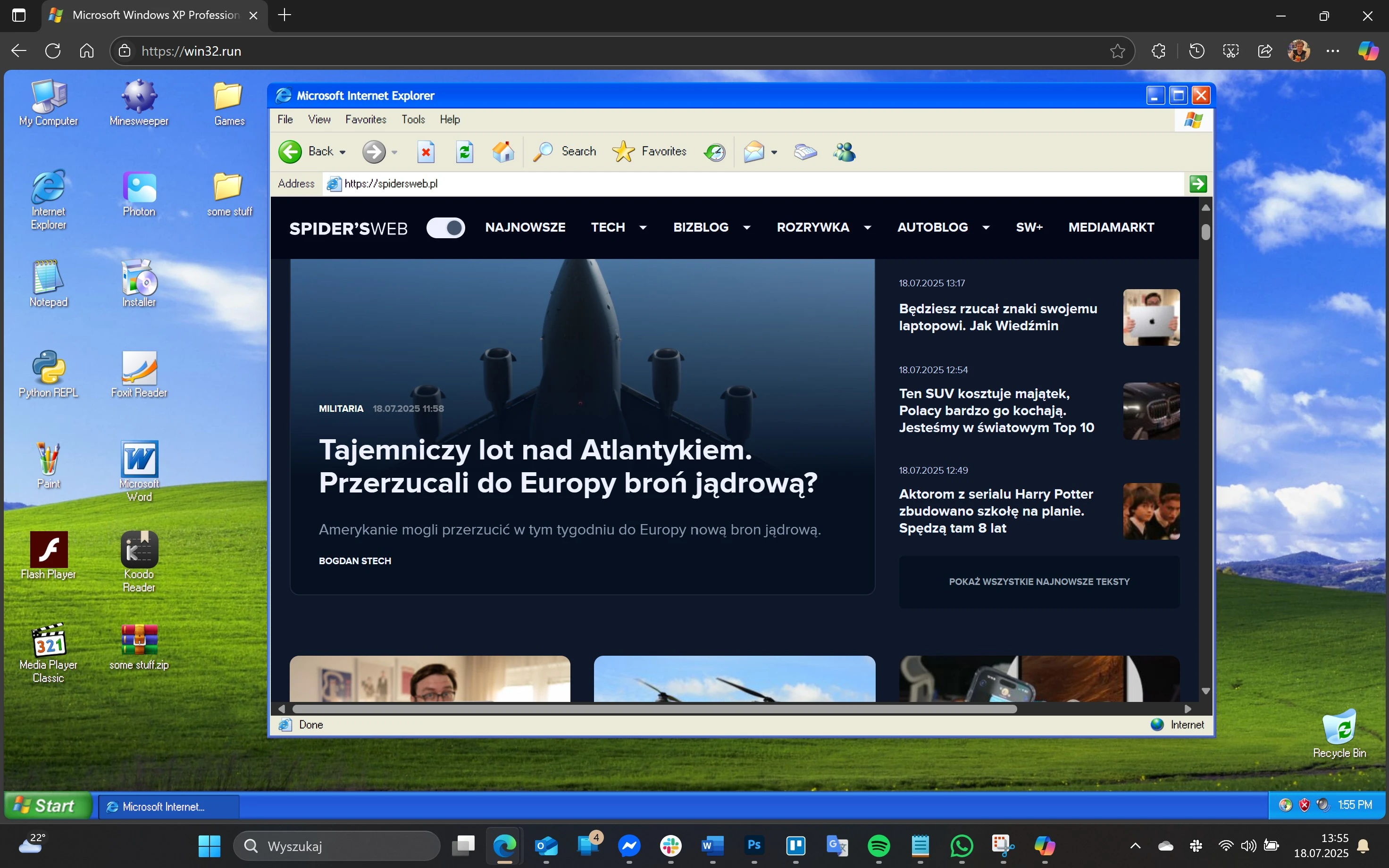Click the Edge URL bar showing win32.run

pyautogui.click(x=622, y=51)
